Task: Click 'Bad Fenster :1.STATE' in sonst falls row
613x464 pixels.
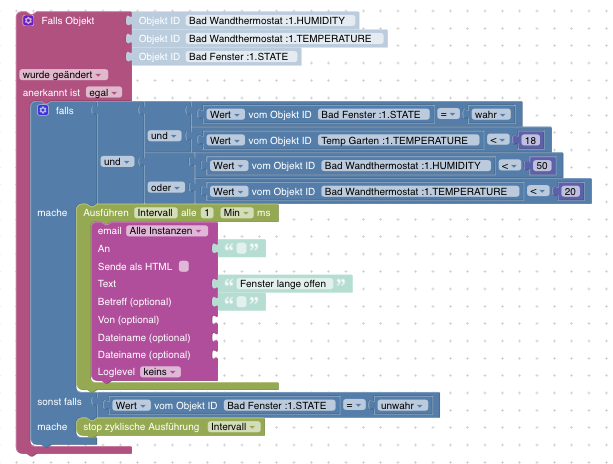Action: (x=279, y=405)
